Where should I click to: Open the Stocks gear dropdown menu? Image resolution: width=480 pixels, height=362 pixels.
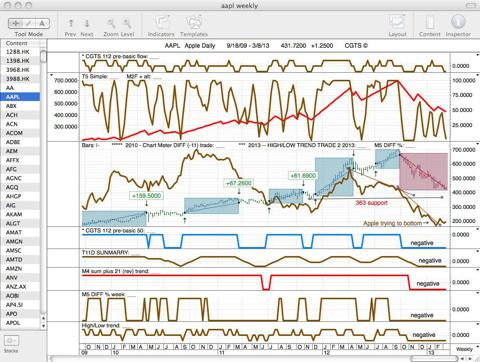[x=11, y=341]
